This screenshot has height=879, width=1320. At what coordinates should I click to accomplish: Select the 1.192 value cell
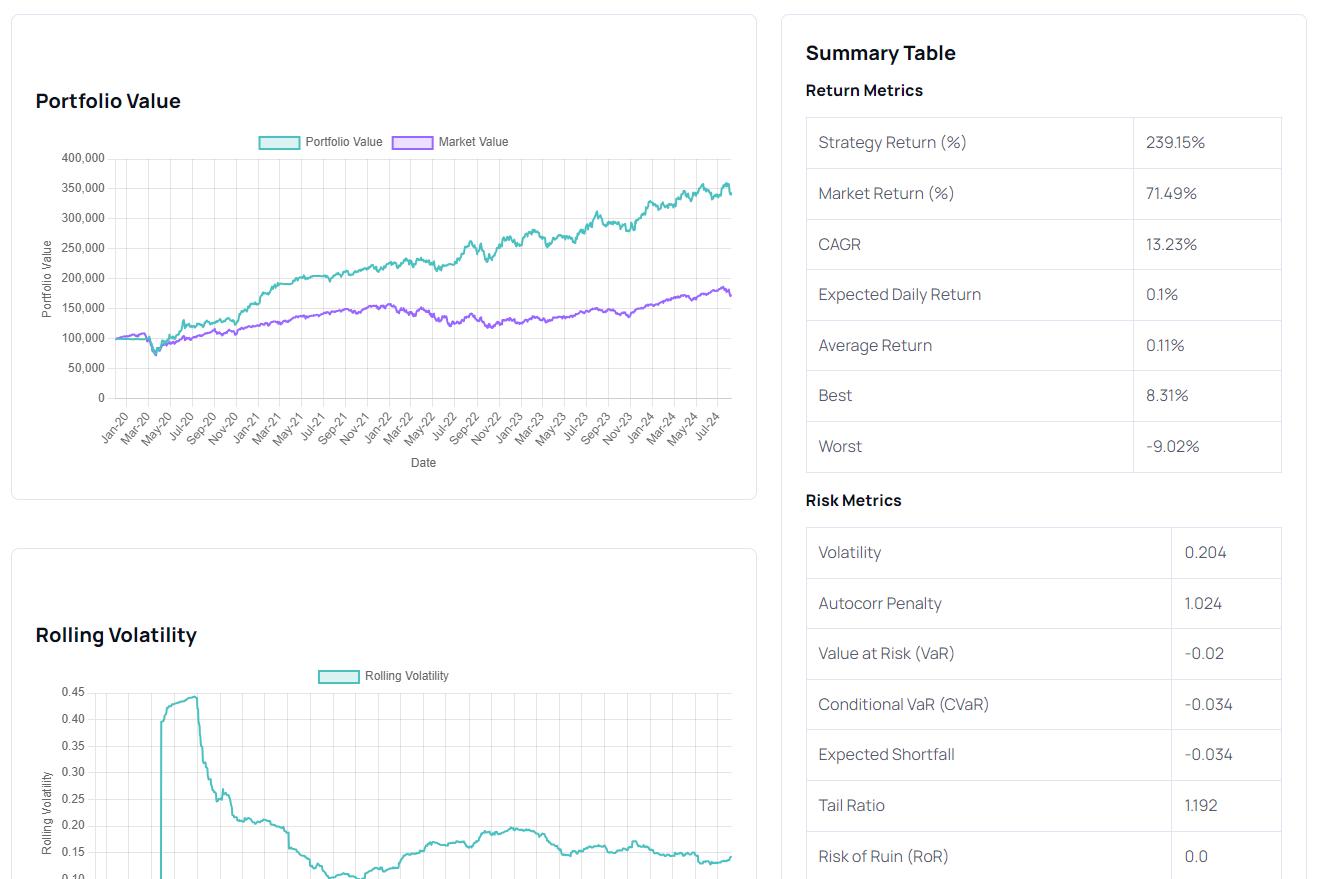point(1226,805)
